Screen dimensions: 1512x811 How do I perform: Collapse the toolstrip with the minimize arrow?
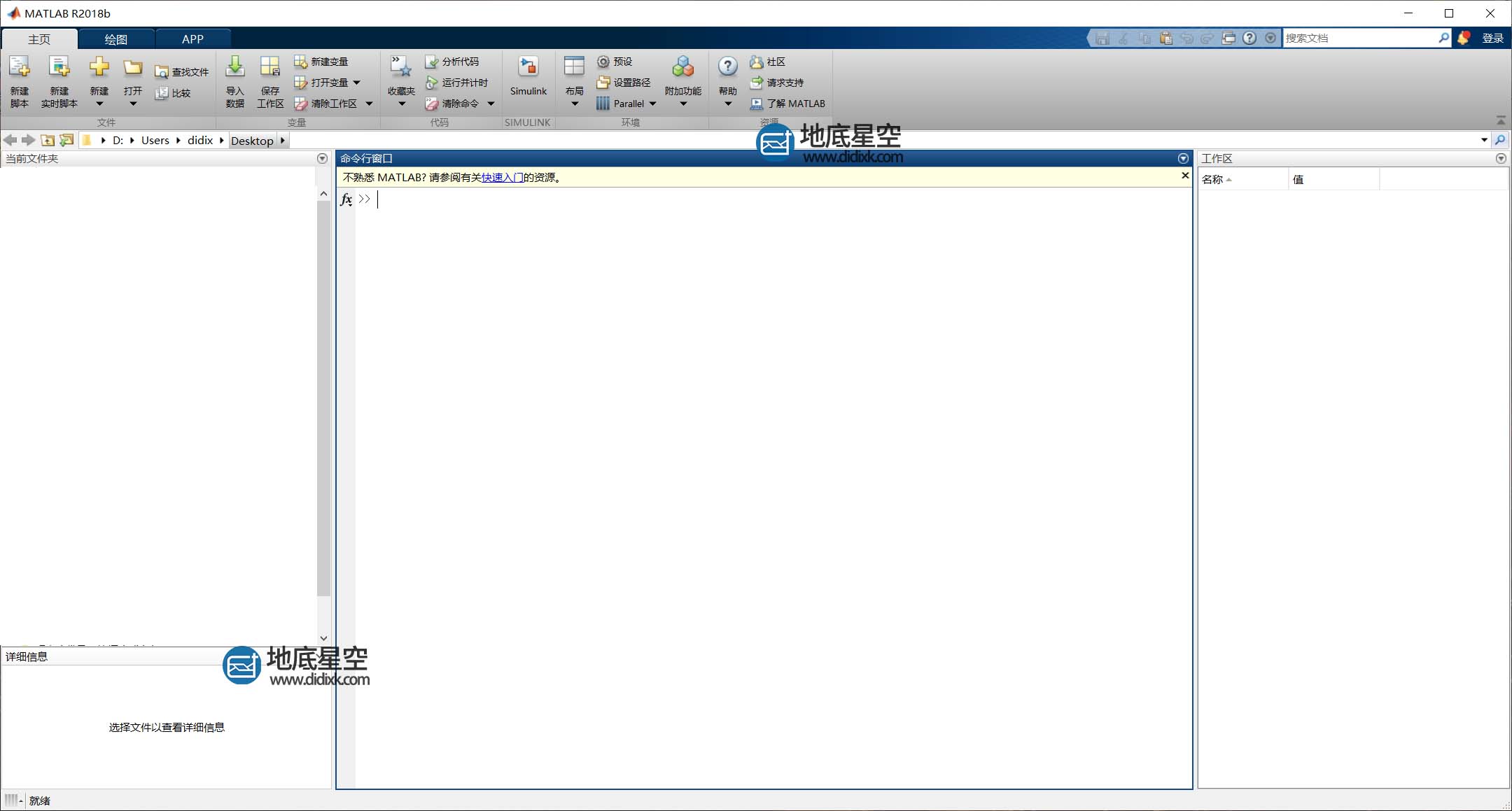pos(1501,120)
